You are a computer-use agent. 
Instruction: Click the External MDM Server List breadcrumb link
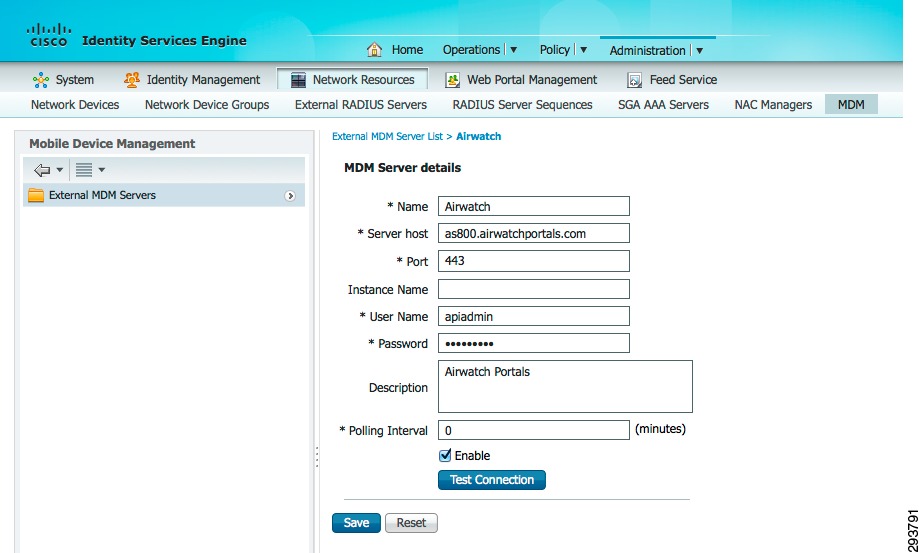387,136
